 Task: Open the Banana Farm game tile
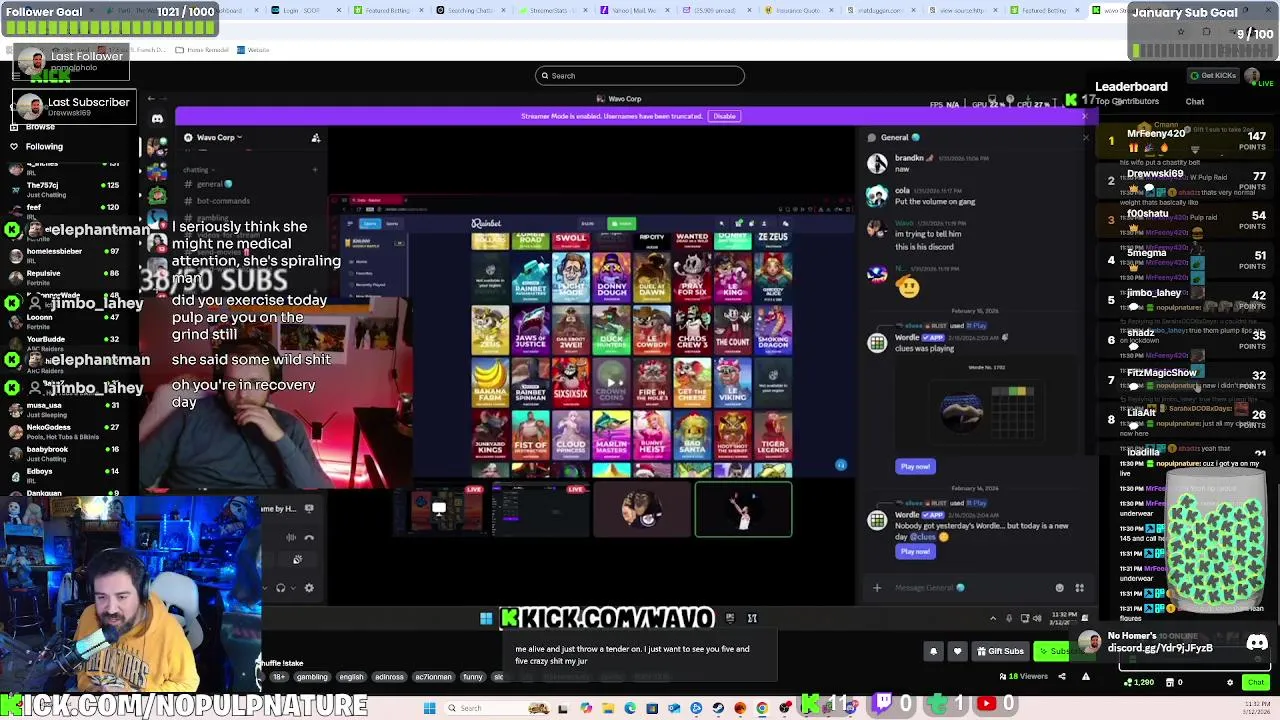coord(490,384)
